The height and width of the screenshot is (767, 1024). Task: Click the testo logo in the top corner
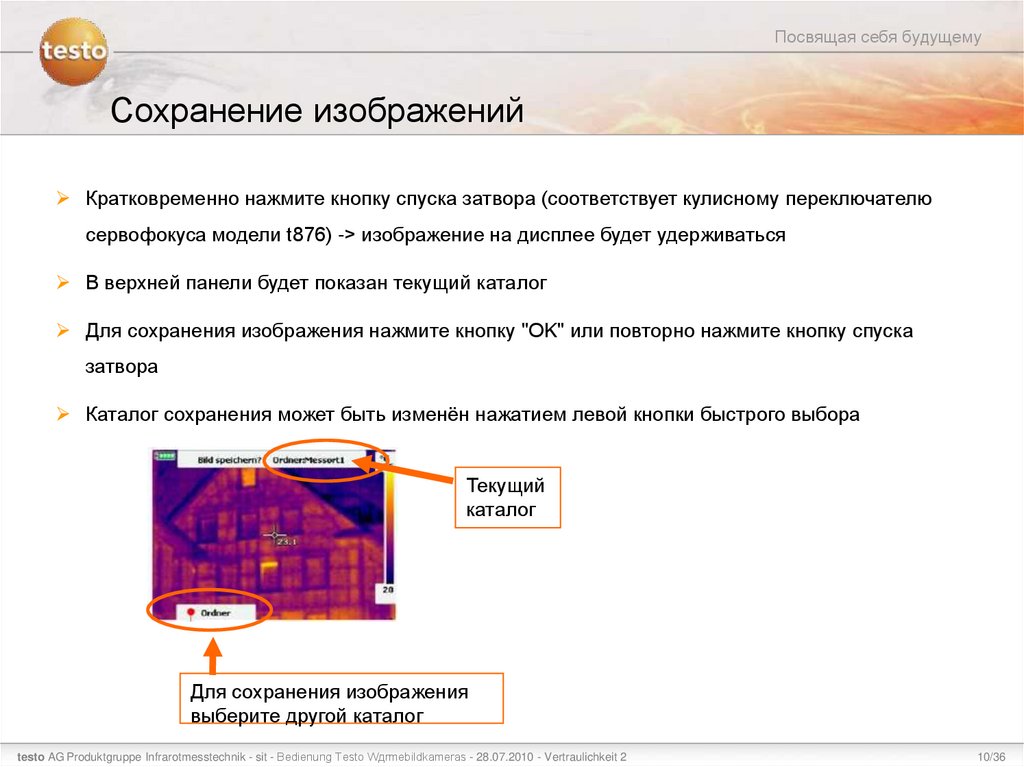pyautogui.click(x=74, y=52)
